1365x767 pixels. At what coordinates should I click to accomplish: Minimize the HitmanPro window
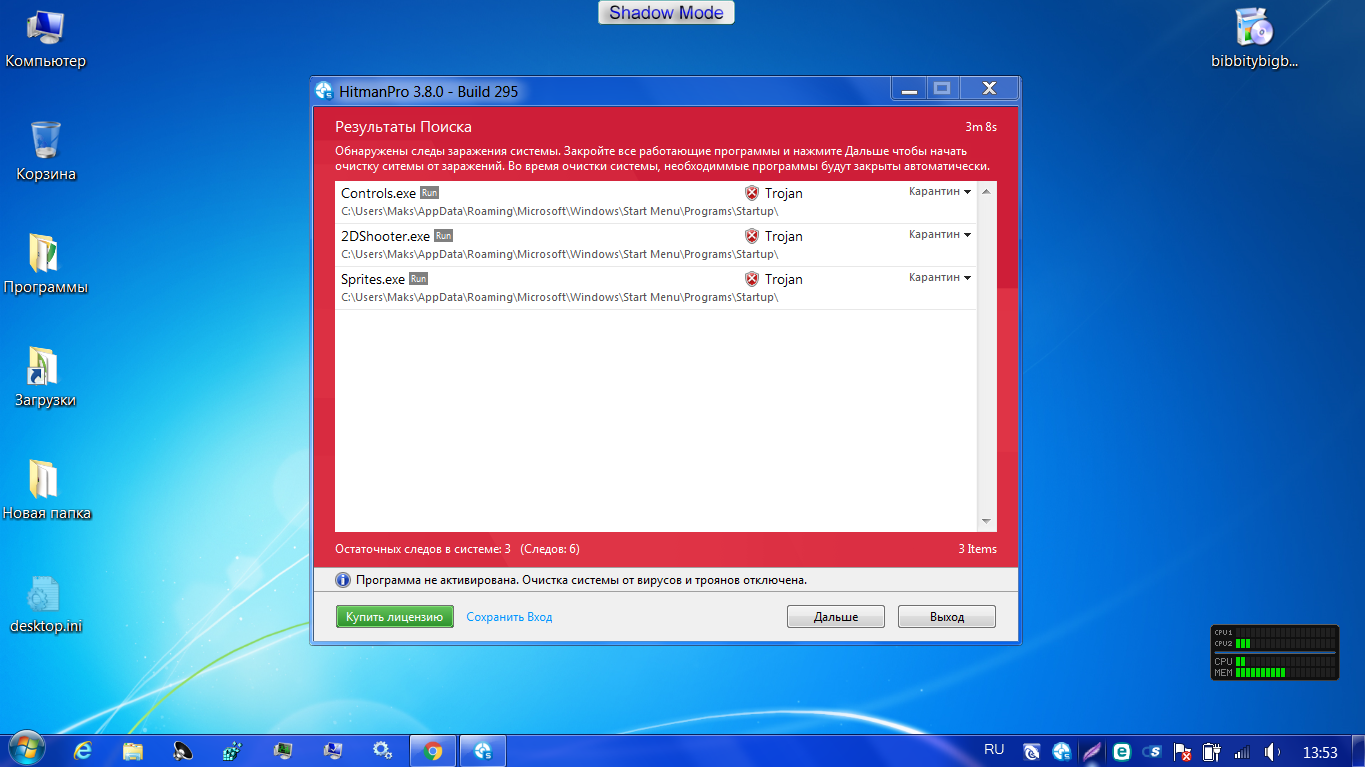coord(909,90)
